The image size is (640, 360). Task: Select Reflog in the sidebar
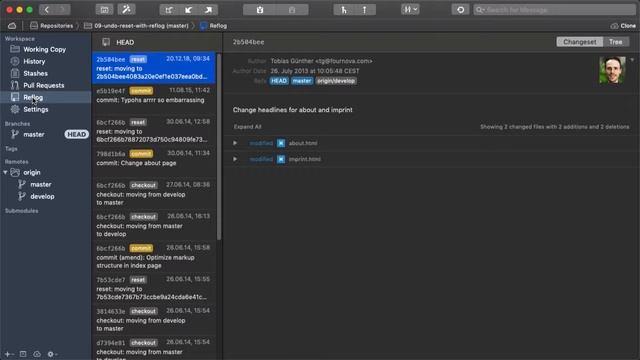pos(45,97)
